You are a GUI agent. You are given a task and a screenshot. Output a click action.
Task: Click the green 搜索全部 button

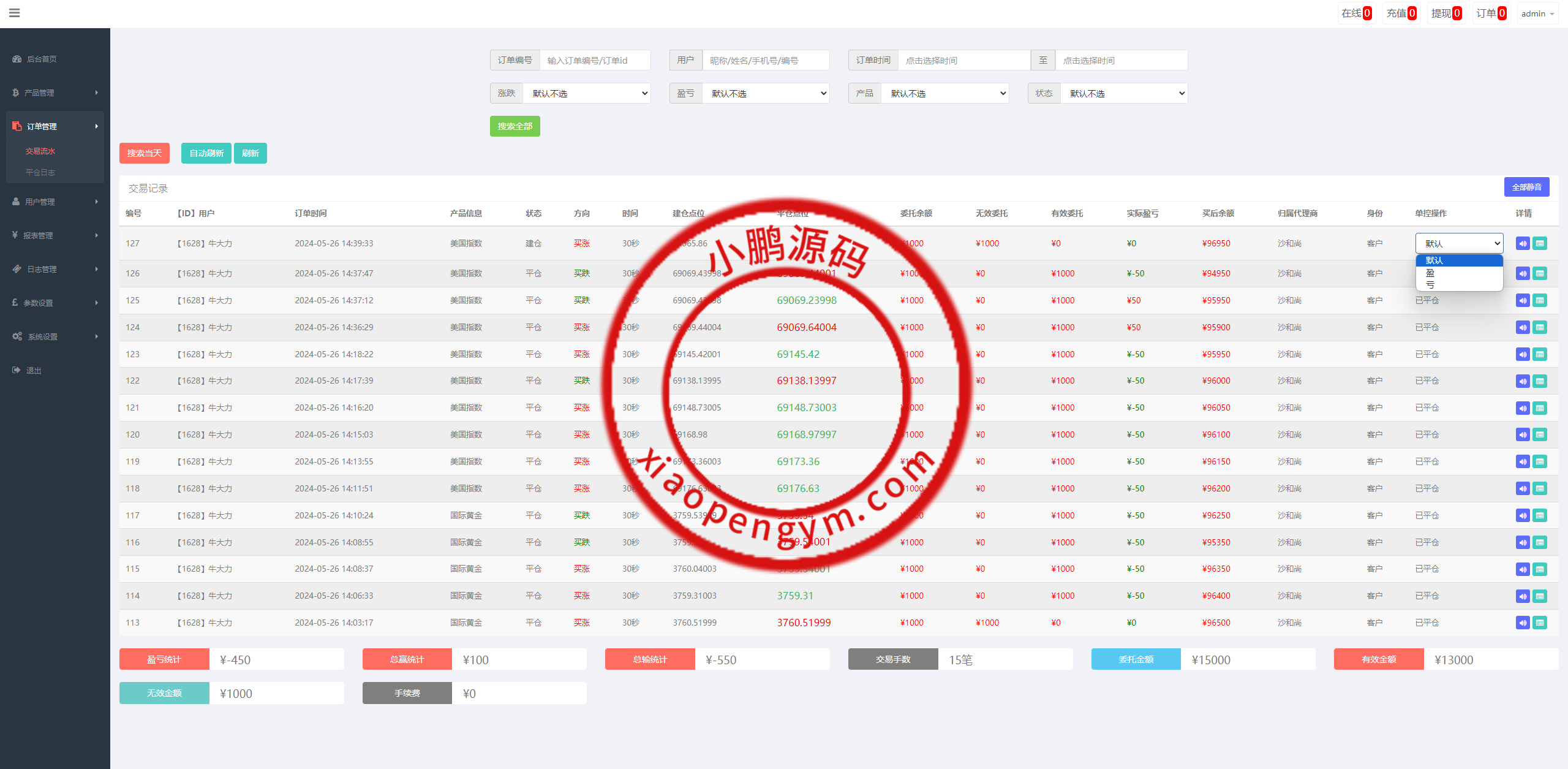[514, 126]
